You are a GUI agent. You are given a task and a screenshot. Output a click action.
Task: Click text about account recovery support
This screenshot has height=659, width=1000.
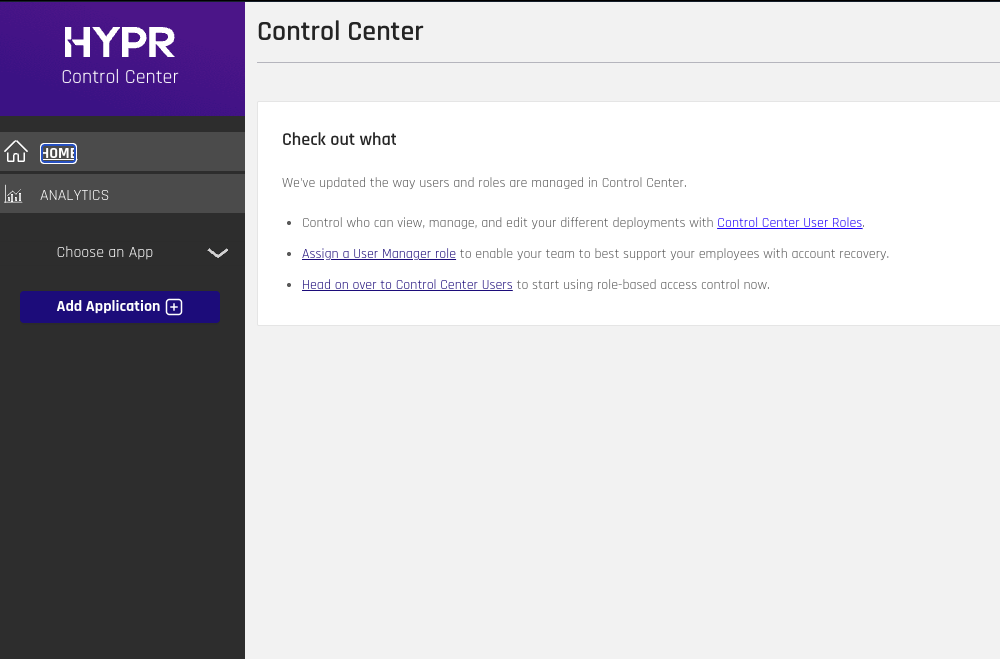pos(674,254)
